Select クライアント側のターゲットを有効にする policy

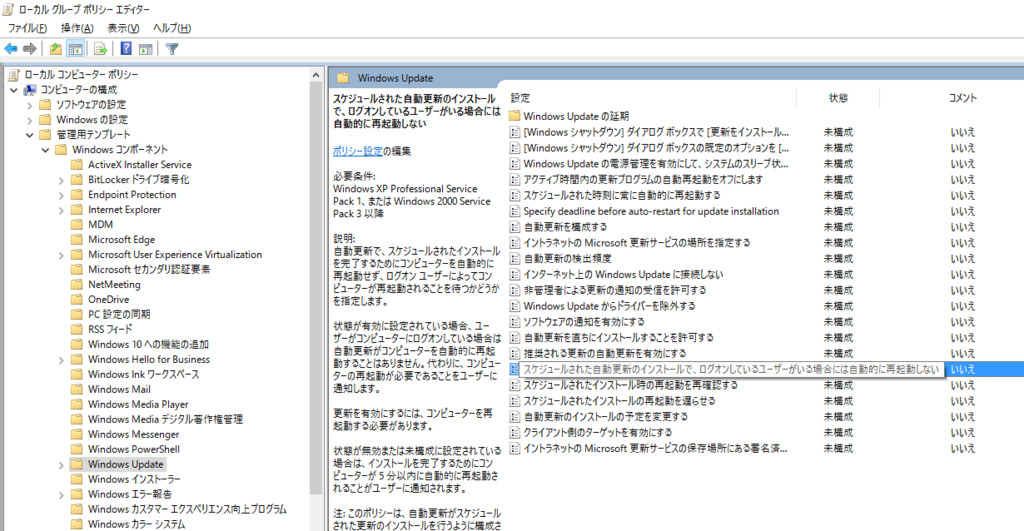[598, 432]
